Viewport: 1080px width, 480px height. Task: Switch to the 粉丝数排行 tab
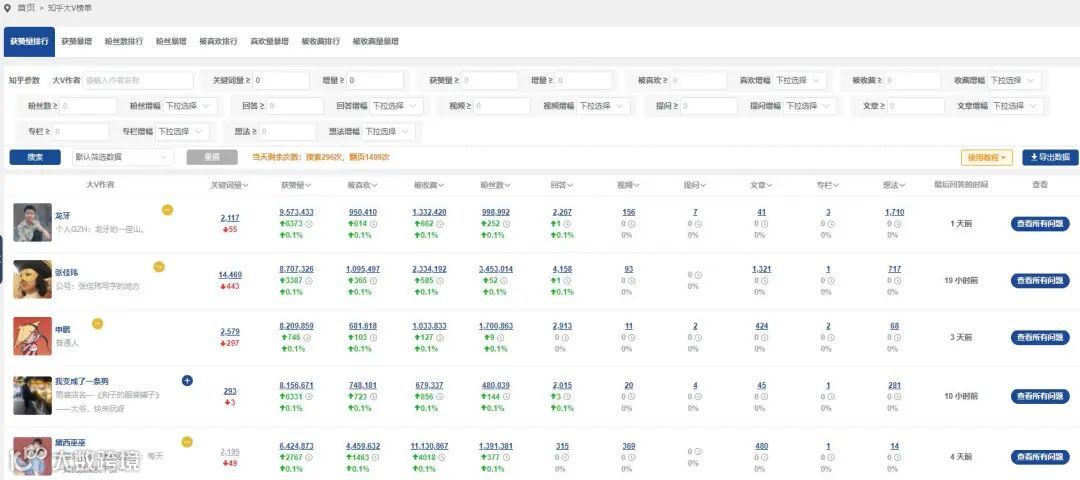click(124, 41)
